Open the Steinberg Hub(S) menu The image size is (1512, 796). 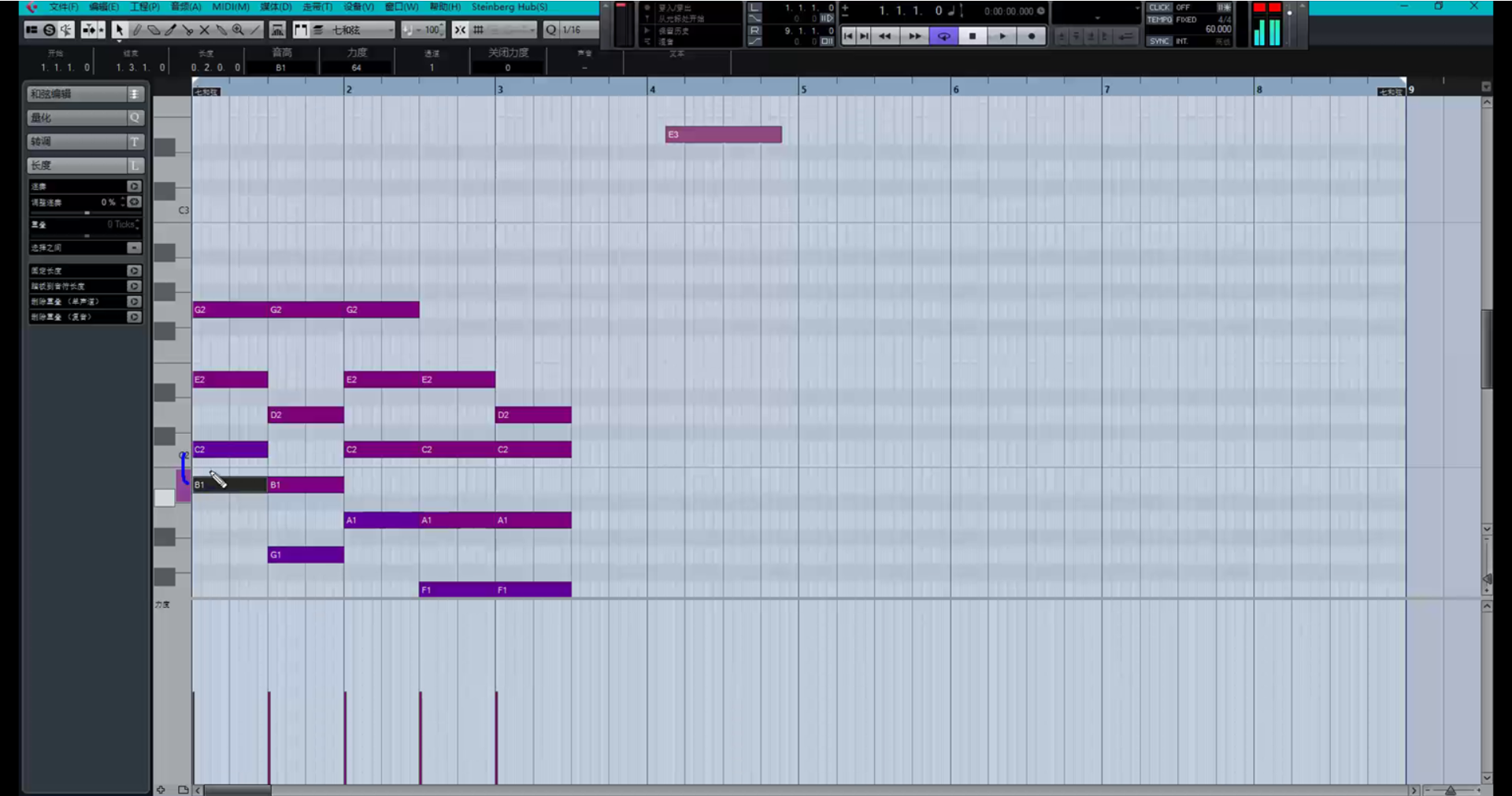click(x=510, y=7)
